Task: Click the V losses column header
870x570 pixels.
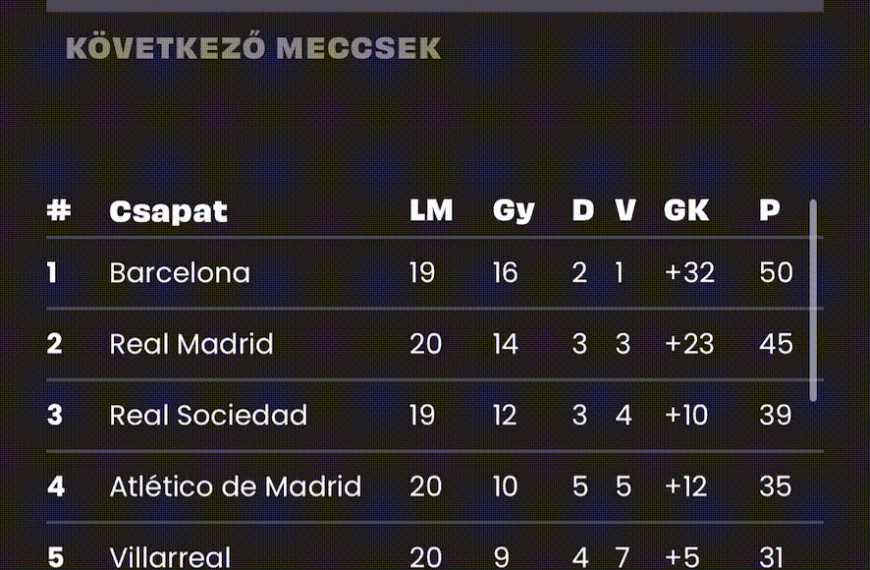Action: pos(625,210)
